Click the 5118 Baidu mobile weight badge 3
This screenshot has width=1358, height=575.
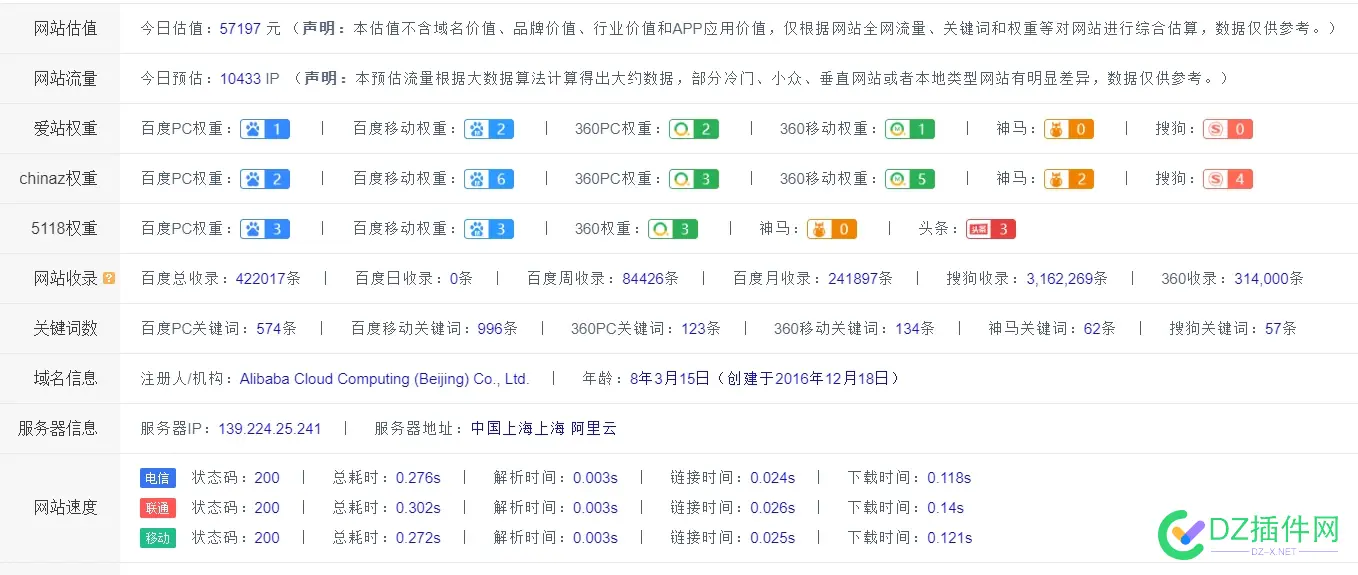[489, 229]
